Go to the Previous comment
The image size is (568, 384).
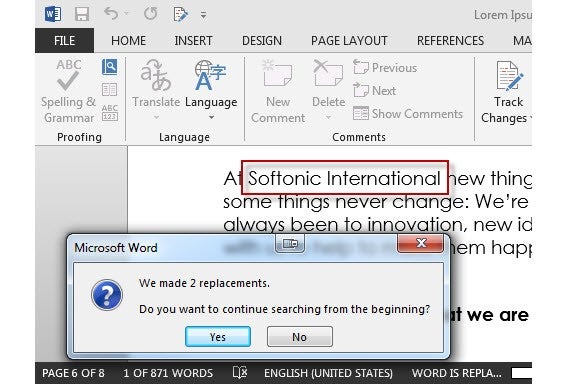(385, 68)
